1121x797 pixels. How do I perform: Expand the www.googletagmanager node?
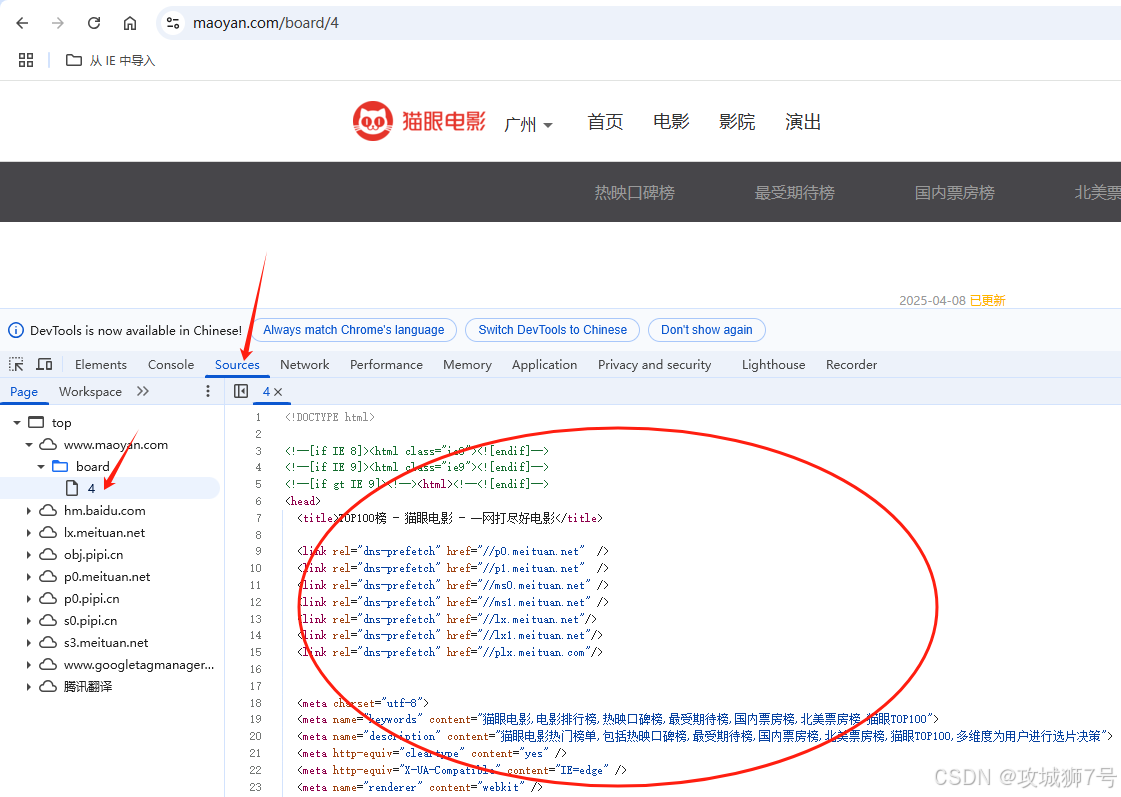pyautogui.click(x=29, y=665)
